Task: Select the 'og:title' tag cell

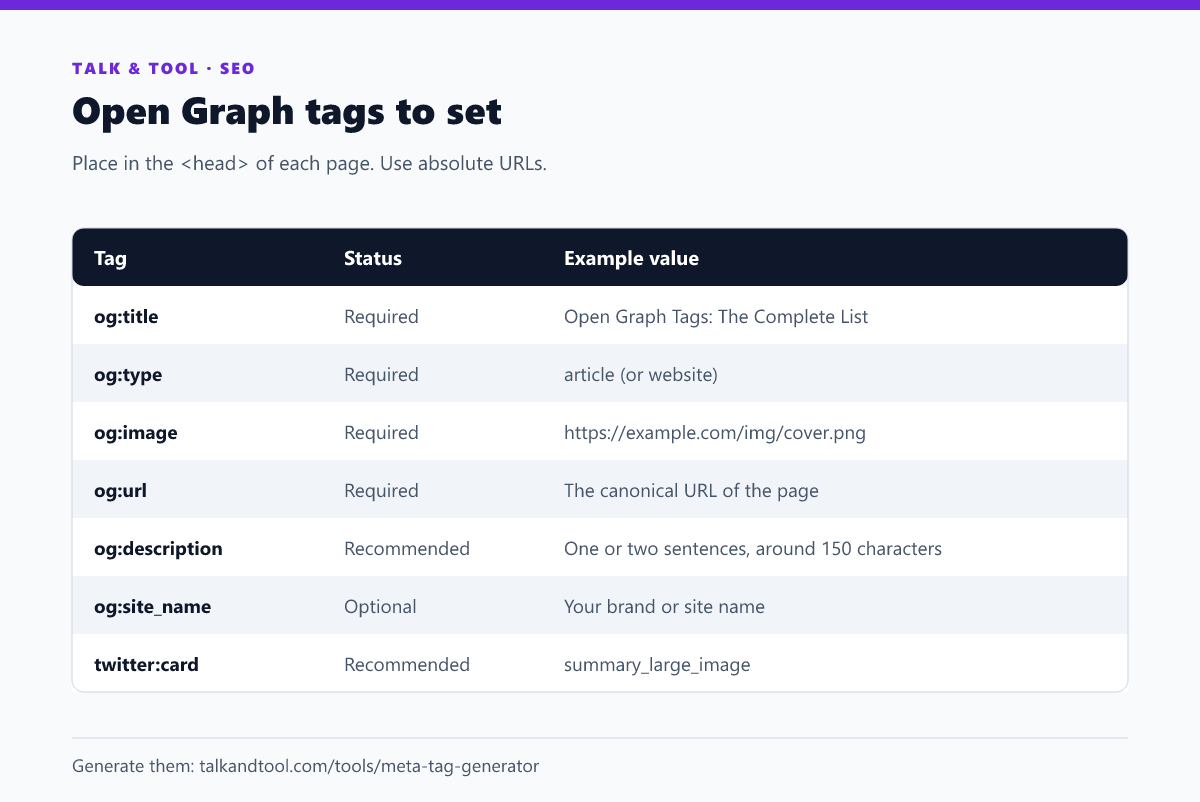Action: (126, 317)
